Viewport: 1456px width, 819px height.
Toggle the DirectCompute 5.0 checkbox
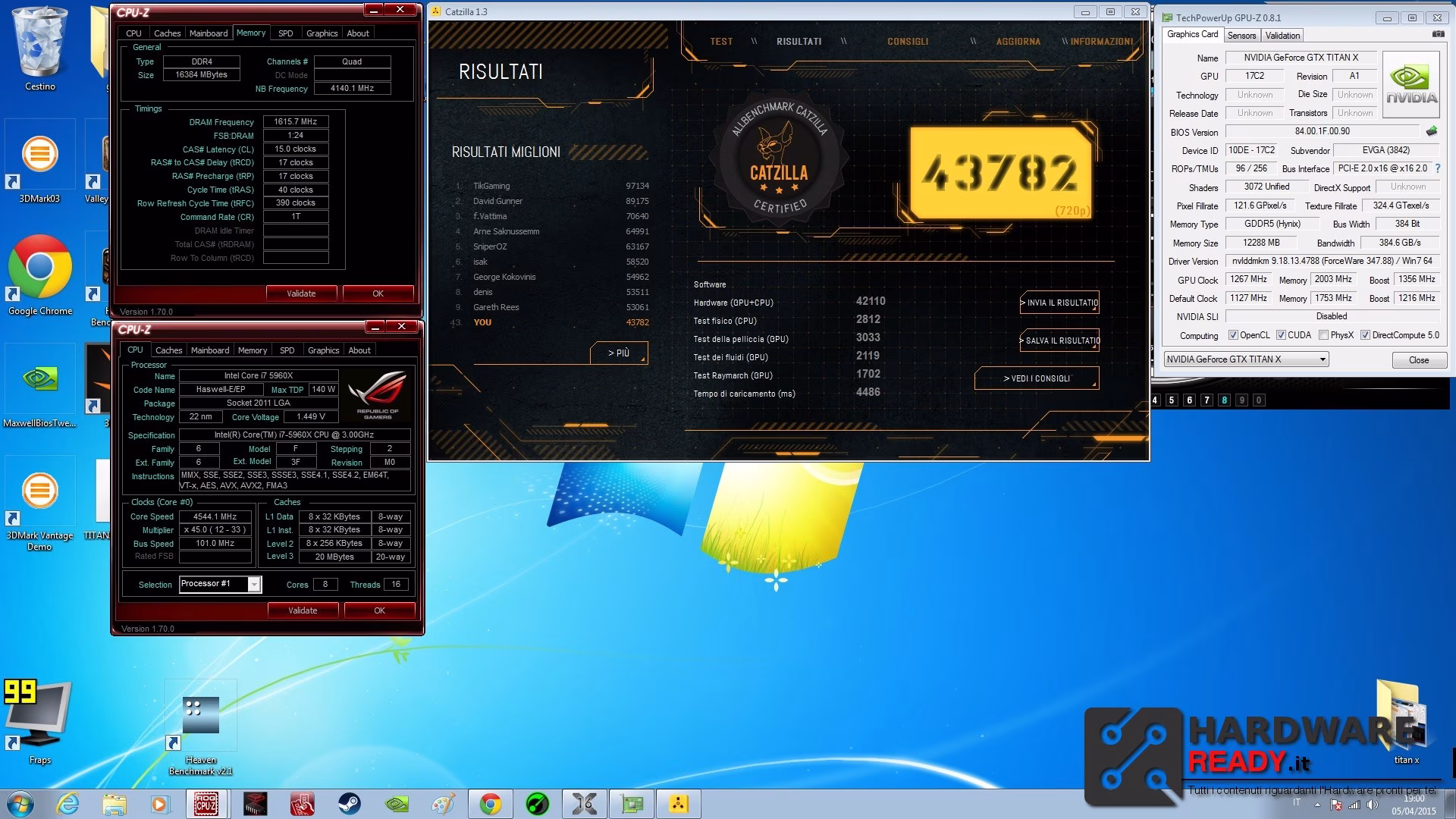[1365, 335]
